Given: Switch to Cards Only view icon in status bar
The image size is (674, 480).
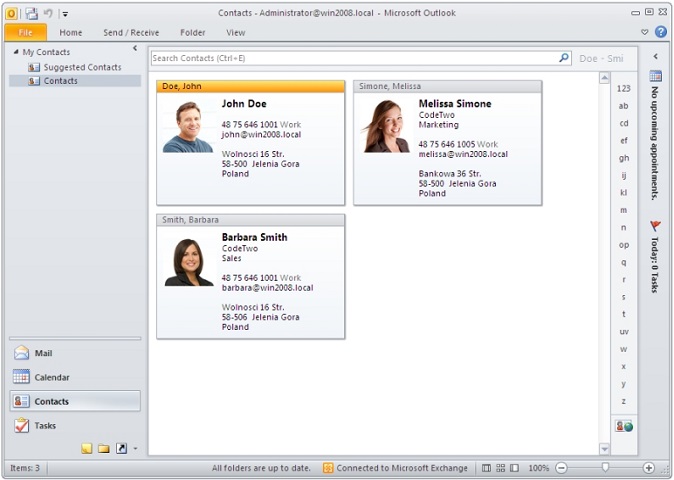Looking at the screenshot, I should click(500, 468).
